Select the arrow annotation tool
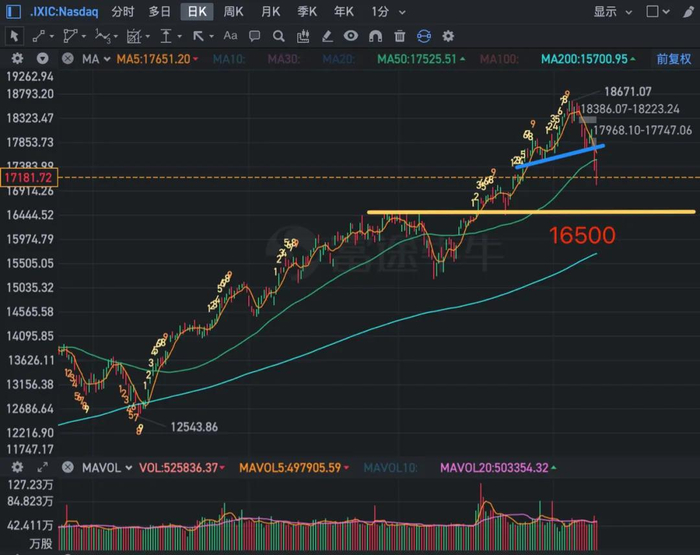 click(x=198, y=36)
